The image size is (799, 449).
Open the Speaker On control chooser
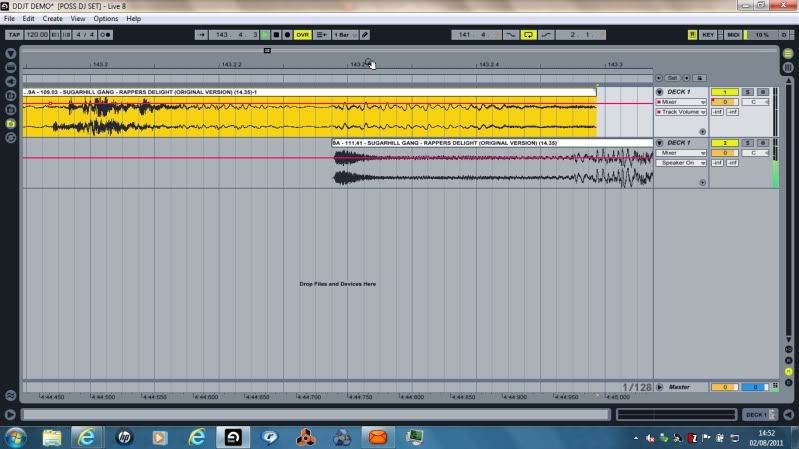coord(682,162)
